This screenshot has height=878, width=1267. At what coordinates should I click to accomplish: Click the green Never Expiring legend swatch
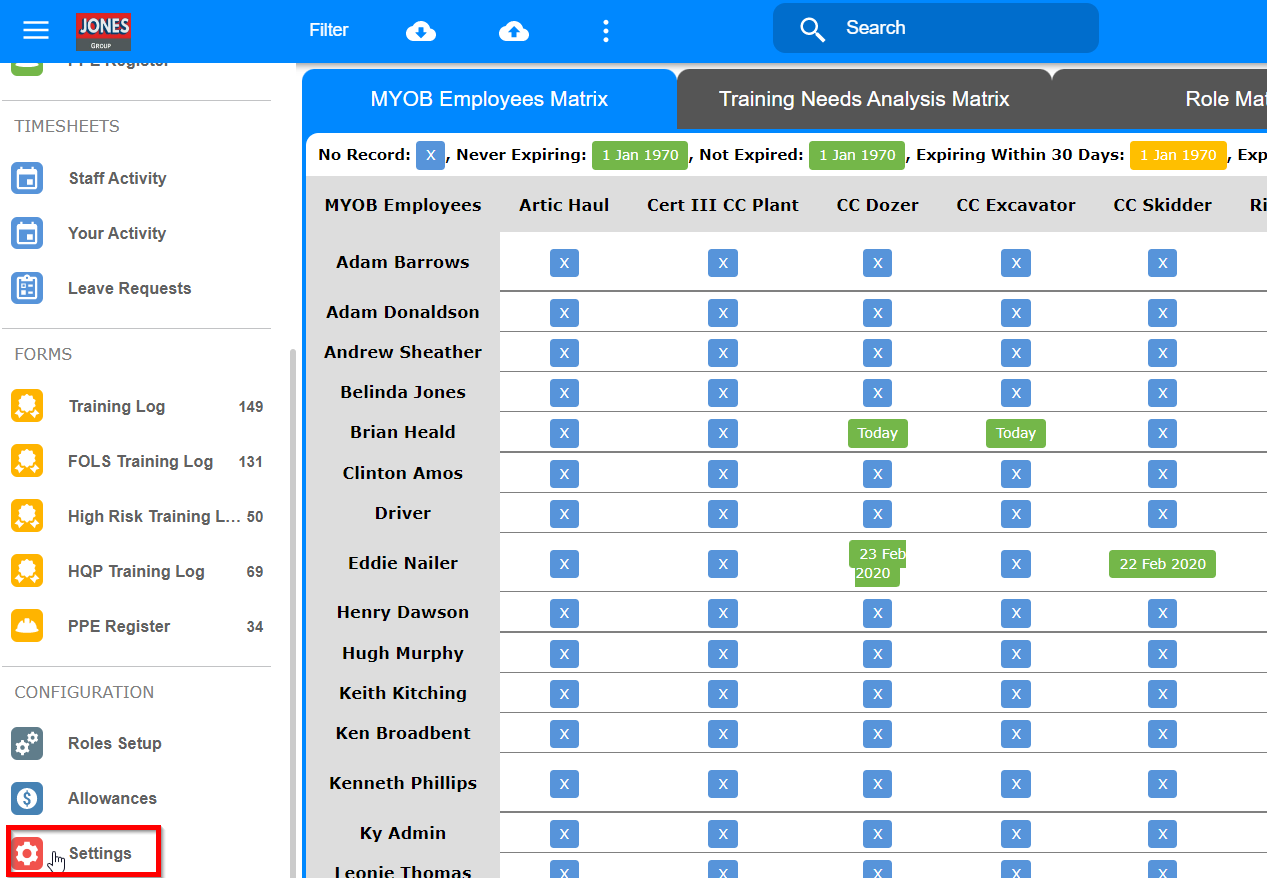click(x=640, y=155)
